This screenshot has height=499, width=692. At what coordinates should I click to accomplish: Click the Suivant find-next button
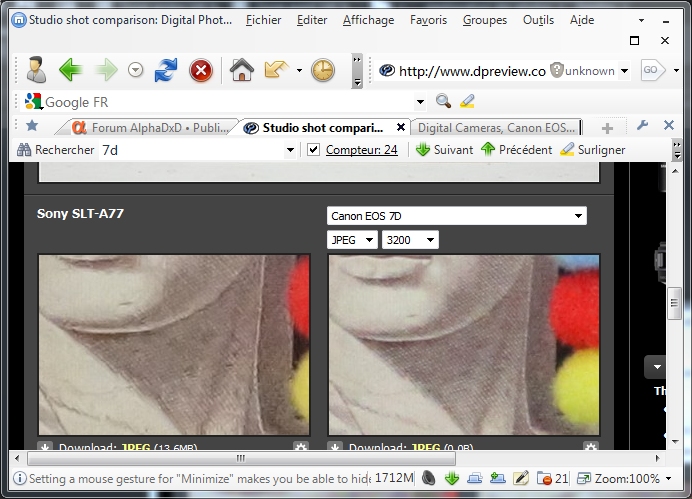tap(444, 150)
